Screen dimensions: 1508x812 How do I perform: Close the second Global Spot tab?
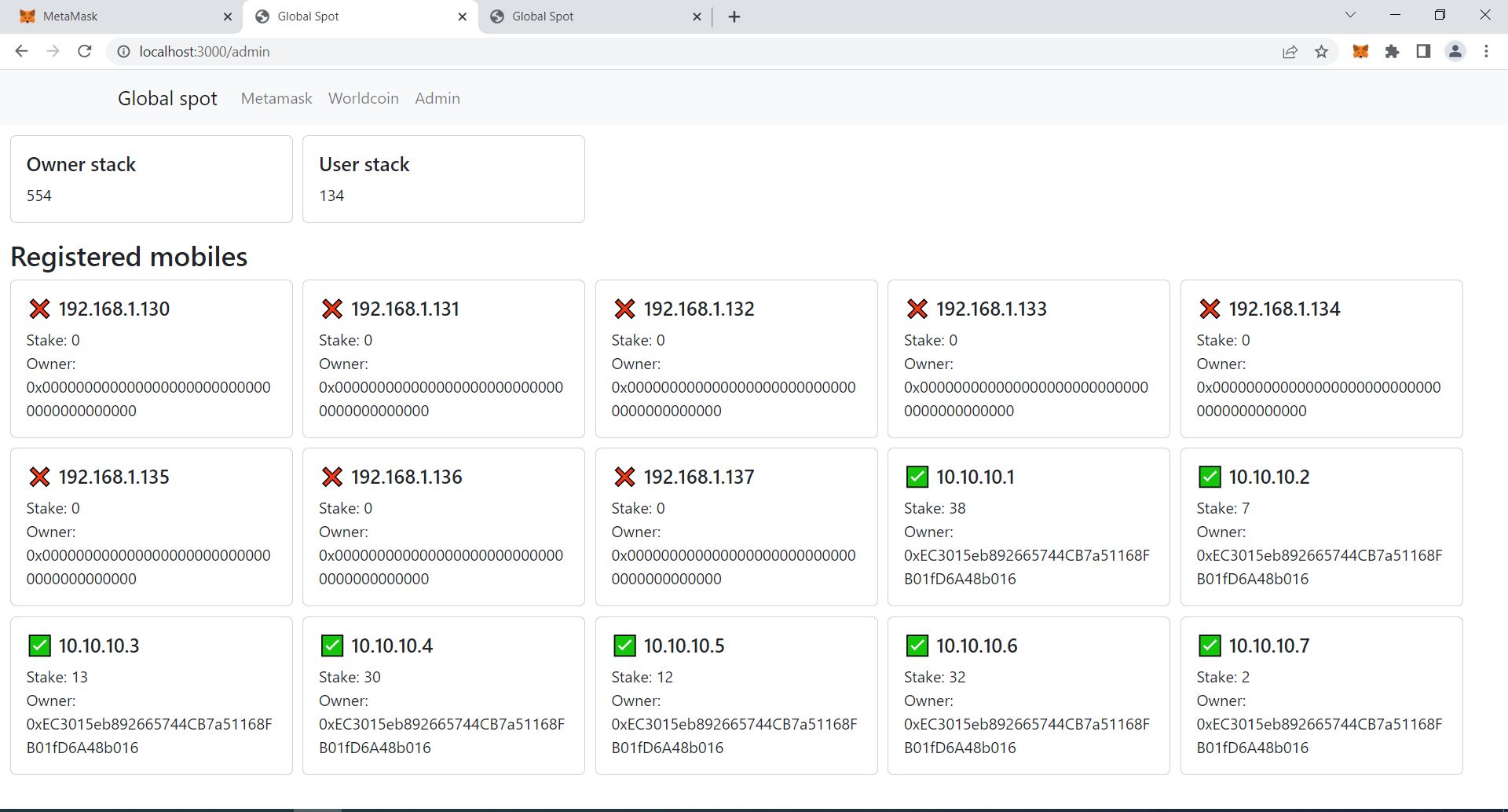697,16
